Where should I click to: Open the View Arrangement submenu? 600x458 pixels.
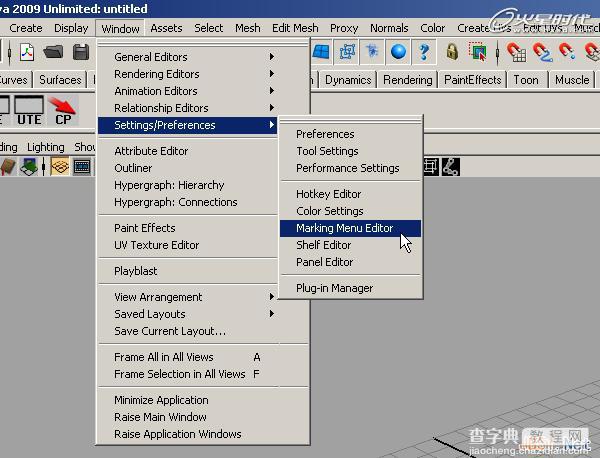(x=187, y=297)
